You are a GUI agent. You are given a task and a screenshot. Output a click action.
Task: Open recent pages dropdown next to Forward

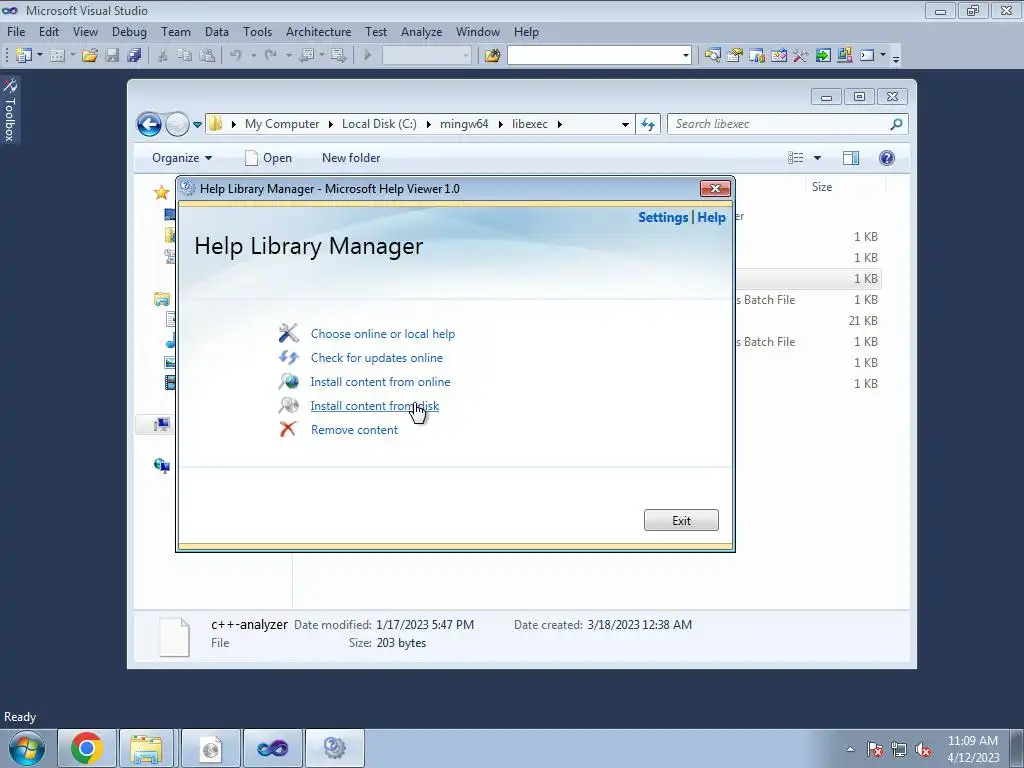[197, 124]
